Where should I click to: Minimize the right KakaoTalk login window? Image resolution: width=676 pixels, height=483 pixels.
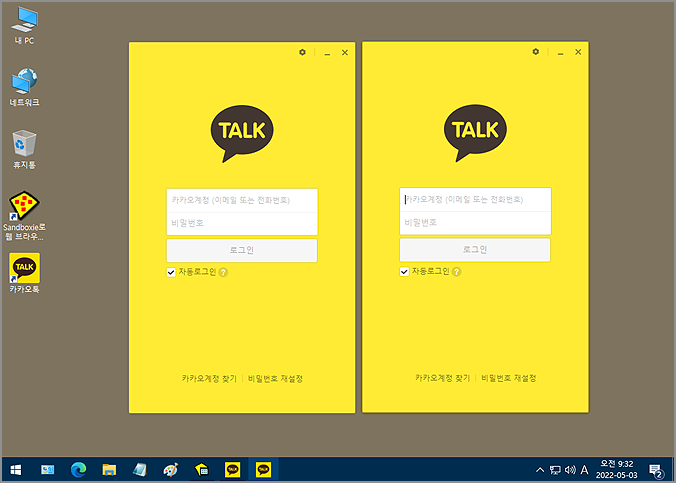click(560, 53)
